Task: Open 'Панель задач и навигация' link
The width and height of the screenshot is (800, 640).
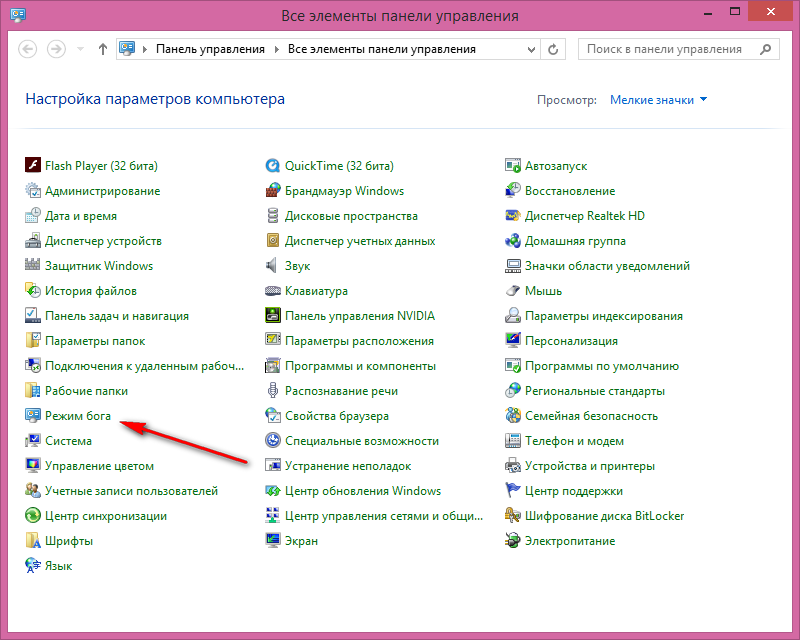Action: pyautogui.click(x=117, y=315)
